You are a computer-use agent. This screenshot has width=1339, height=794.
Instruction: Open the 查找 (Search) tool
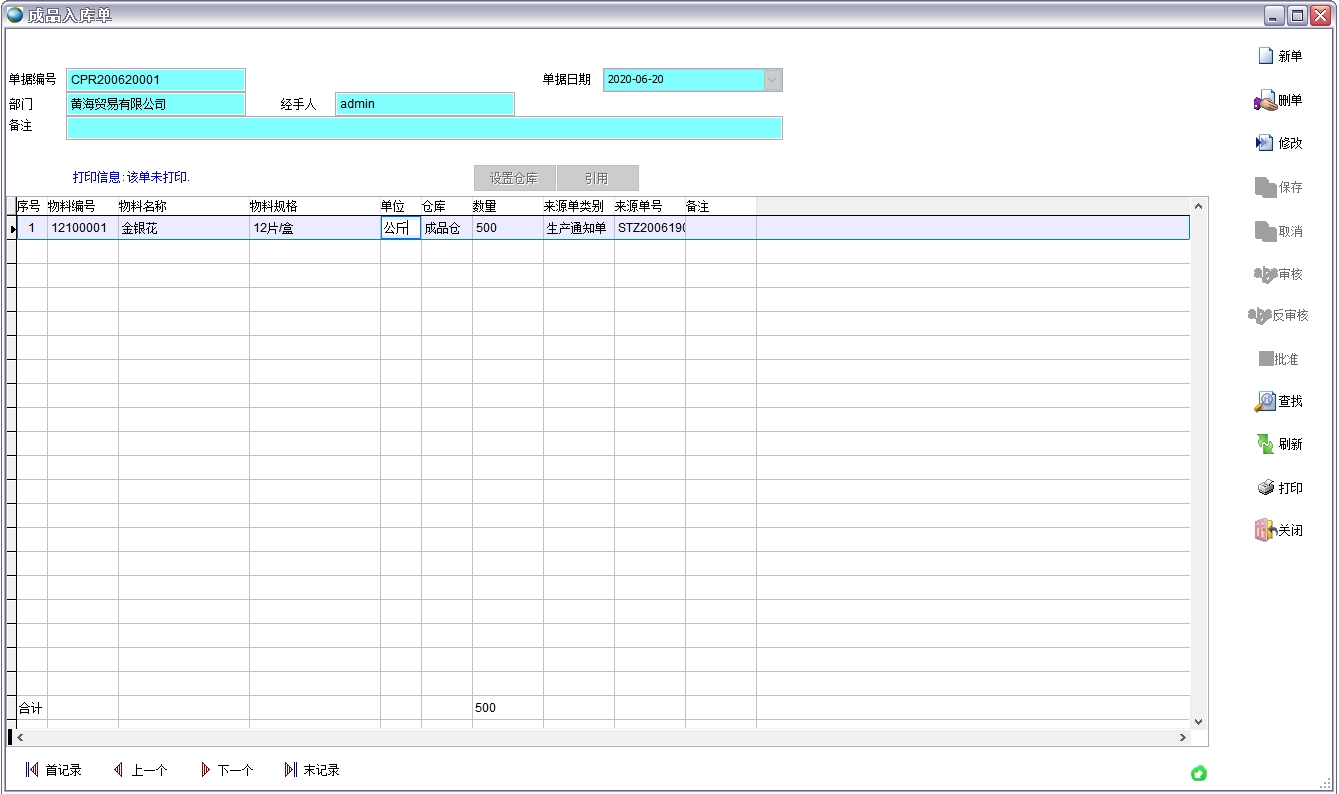coord(1265,401)
